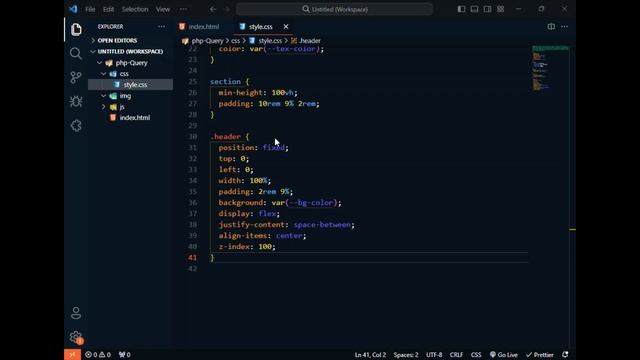Select the style.css editor tab
Screen dimensions: 640x360
point(261,27)
